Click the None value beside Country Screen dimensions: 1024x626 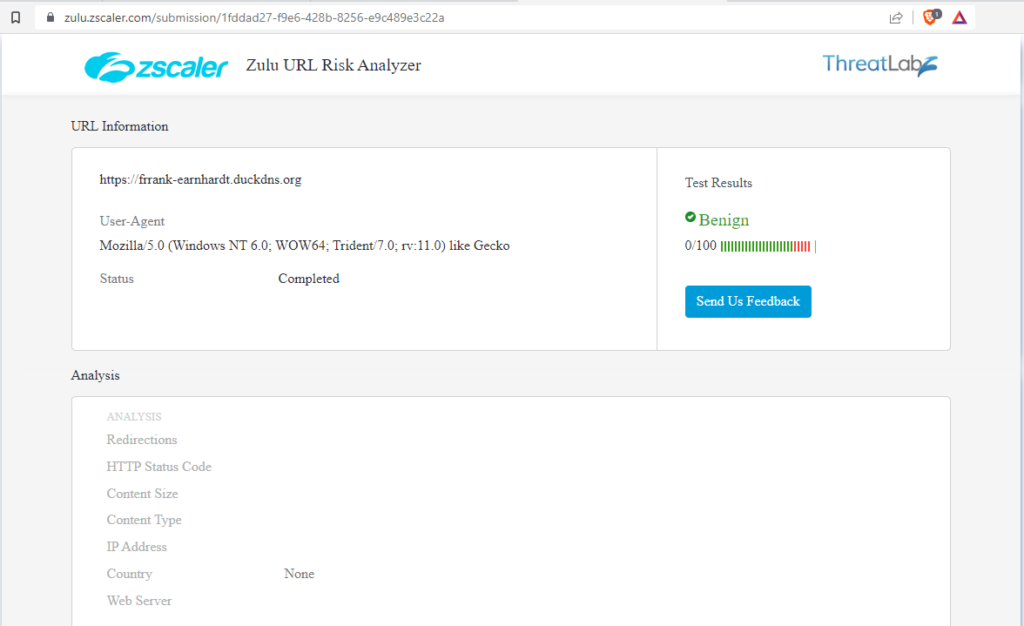(x=299, y=574)
